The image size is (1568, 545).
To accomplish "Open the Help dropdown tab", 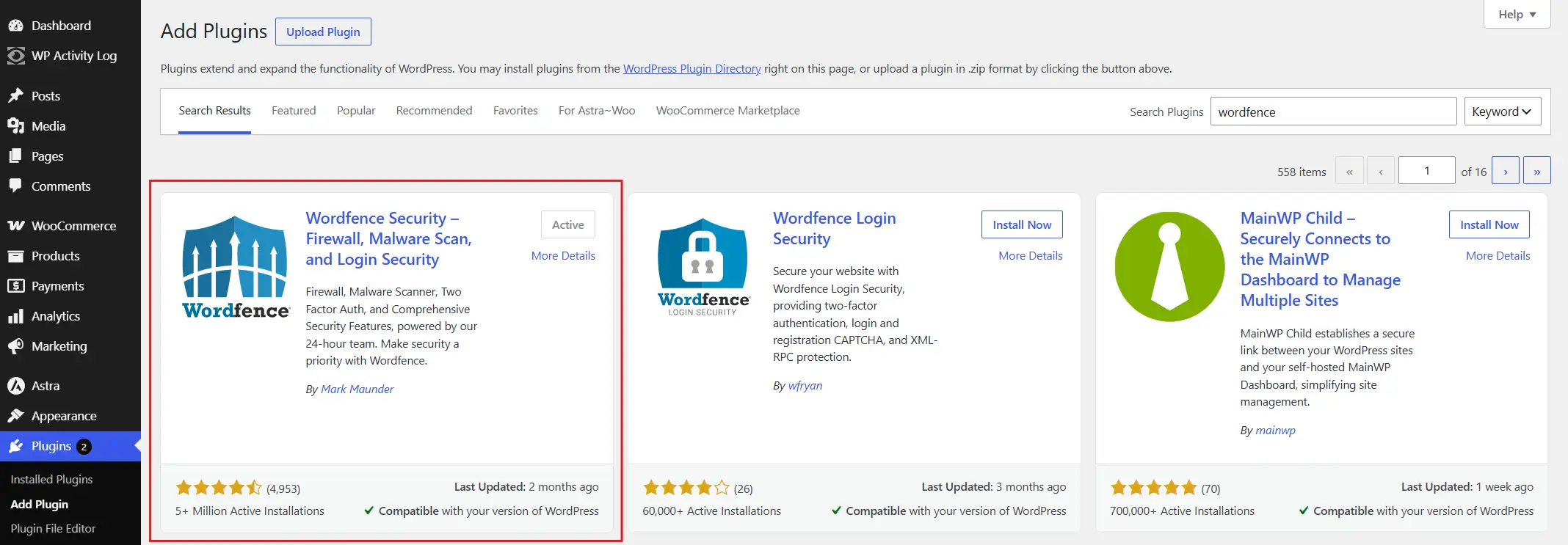I will (x=1517, y=14).
